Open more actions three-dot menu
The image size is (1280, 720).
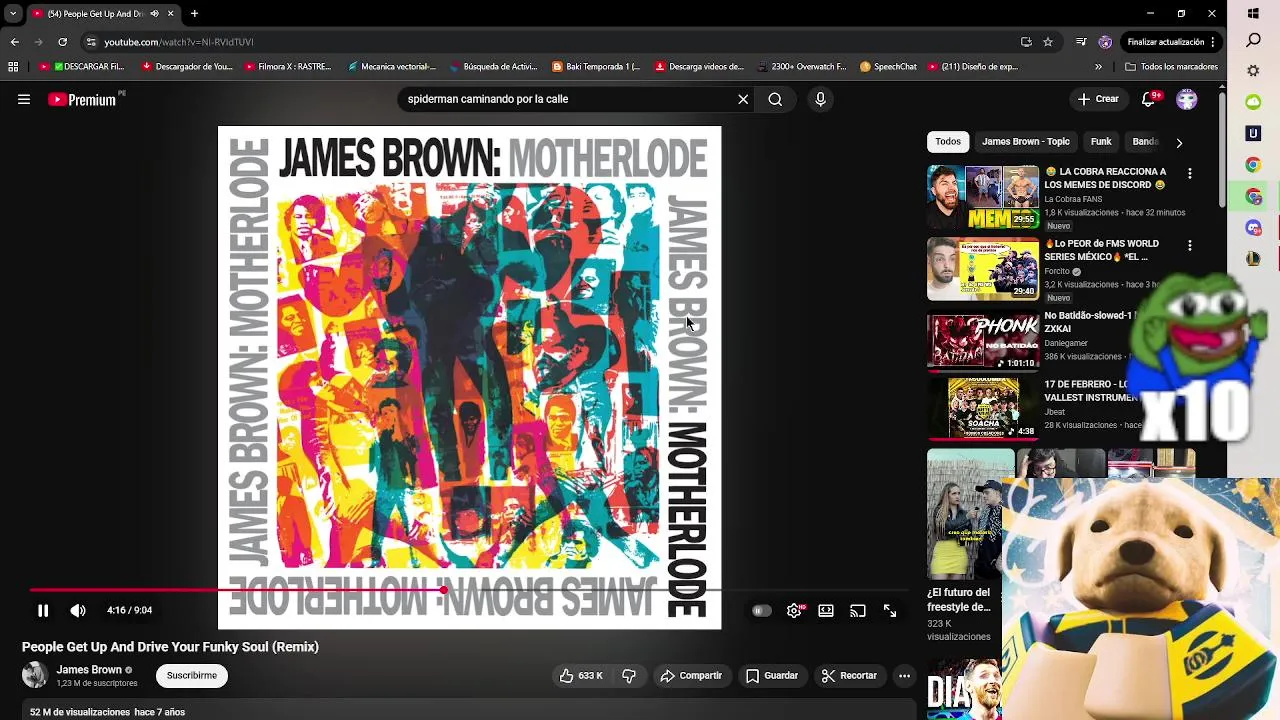pos(904,676)
